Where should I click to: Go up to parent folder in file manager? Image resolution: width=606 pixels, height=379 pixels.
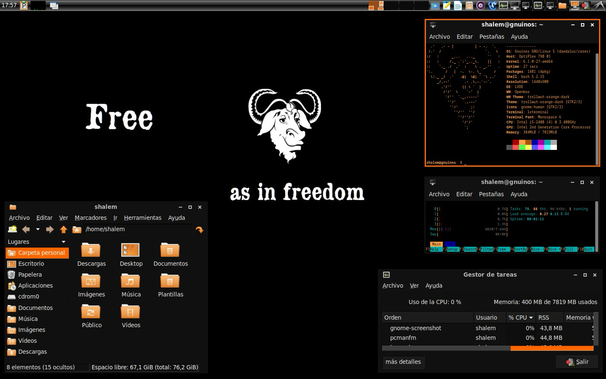tap(63, 229)
